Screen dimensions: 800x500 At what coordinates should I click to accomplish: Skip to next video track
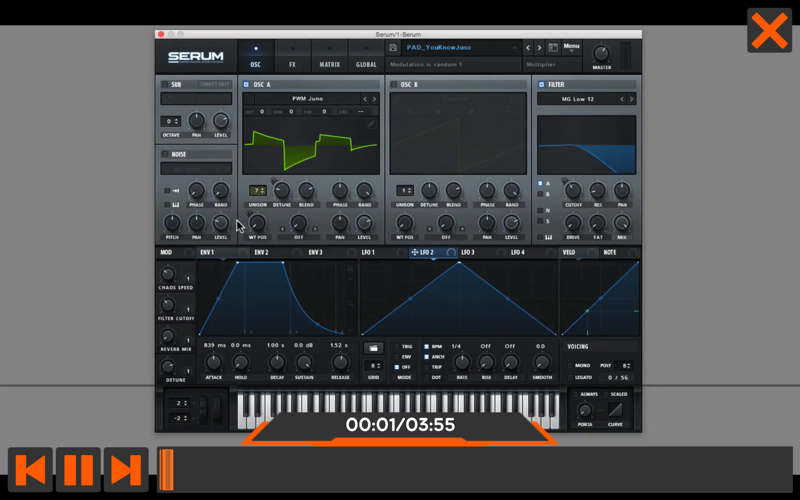coord(126,469)
